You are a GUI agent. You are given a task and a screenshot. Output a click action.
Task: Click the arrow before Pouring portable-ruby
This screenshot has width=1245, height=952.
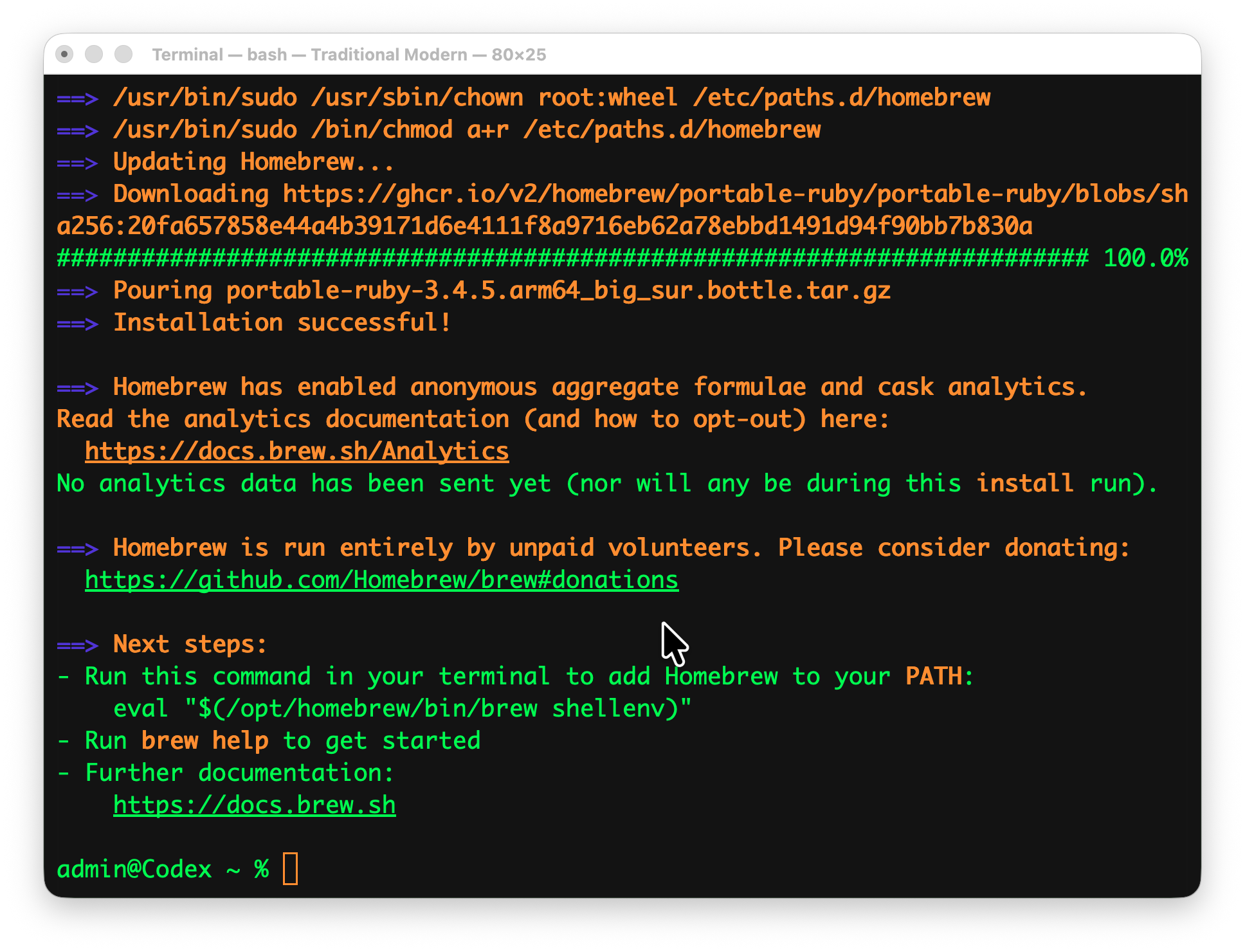tap(77, 291)
